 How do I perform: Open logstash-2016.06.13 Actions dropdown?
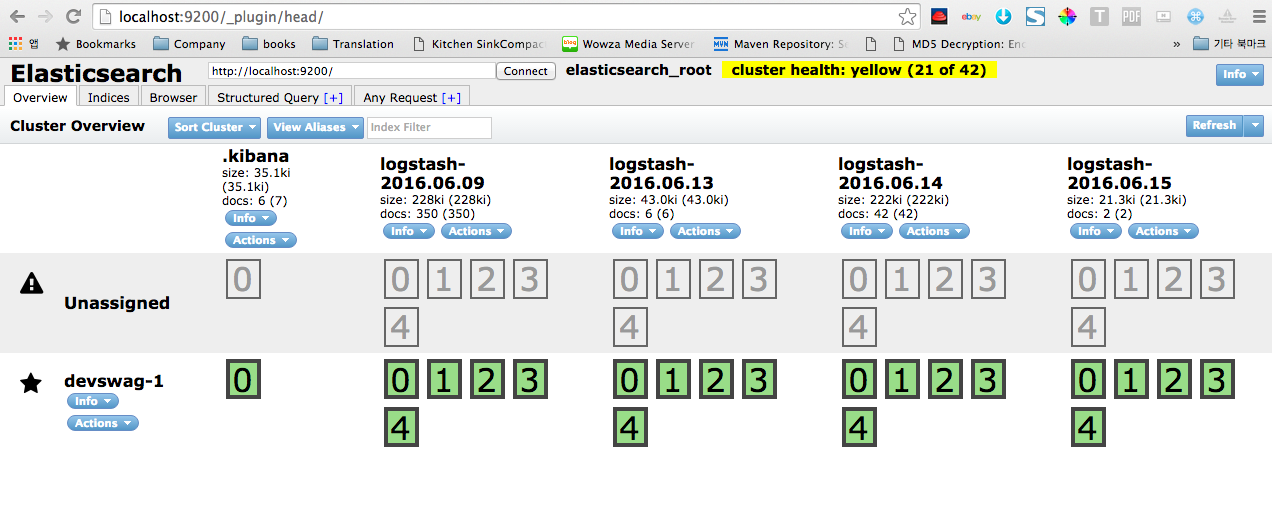point(705,231)
